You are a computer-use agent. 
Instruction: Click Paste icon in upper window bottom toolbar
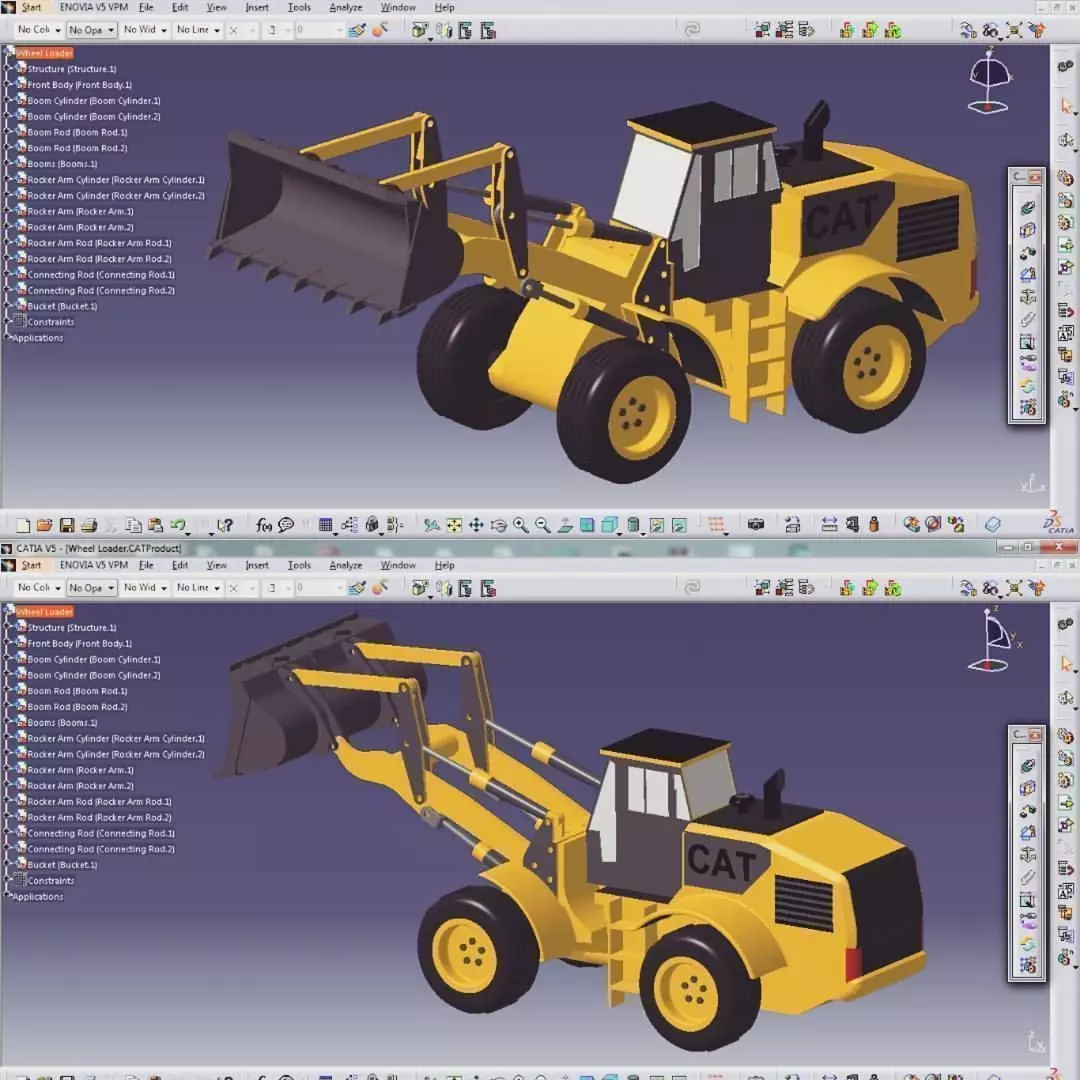coord(156,526)
